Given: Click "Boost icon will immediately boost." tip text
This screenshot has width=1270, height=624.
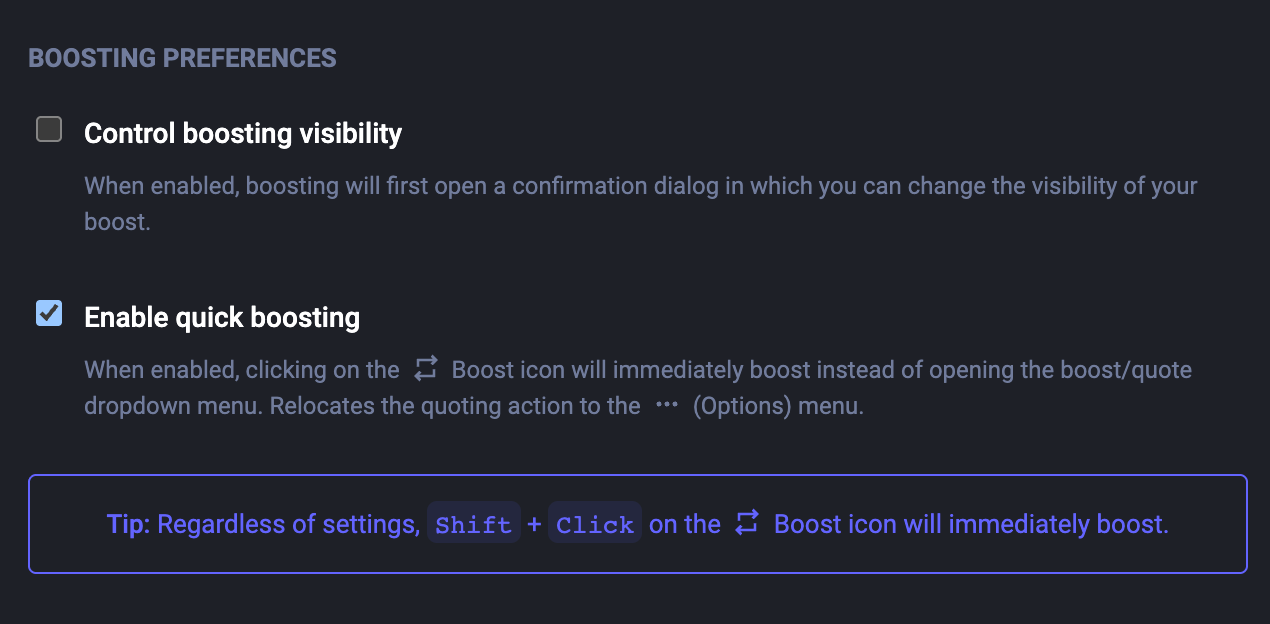Looking at the screenshot, I should click(x=971, y=524).
